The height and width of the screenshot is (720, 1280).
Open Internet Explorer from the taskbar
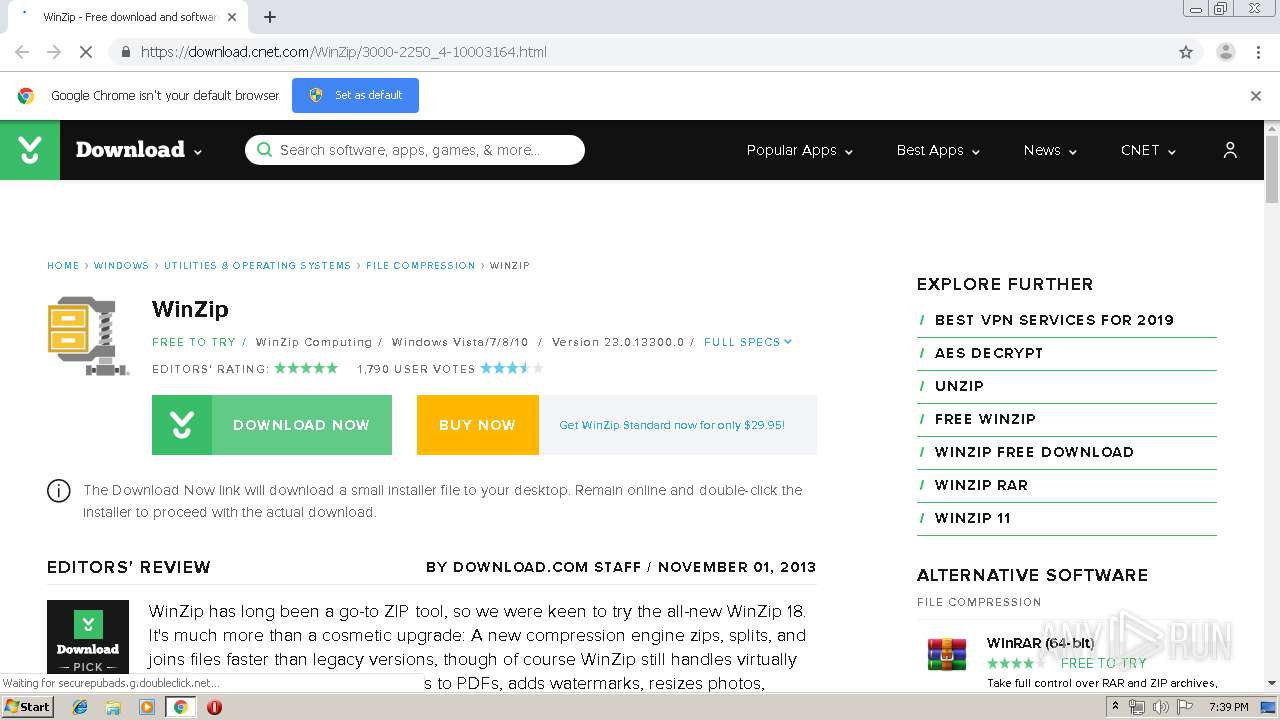click(x=80, y=707)
